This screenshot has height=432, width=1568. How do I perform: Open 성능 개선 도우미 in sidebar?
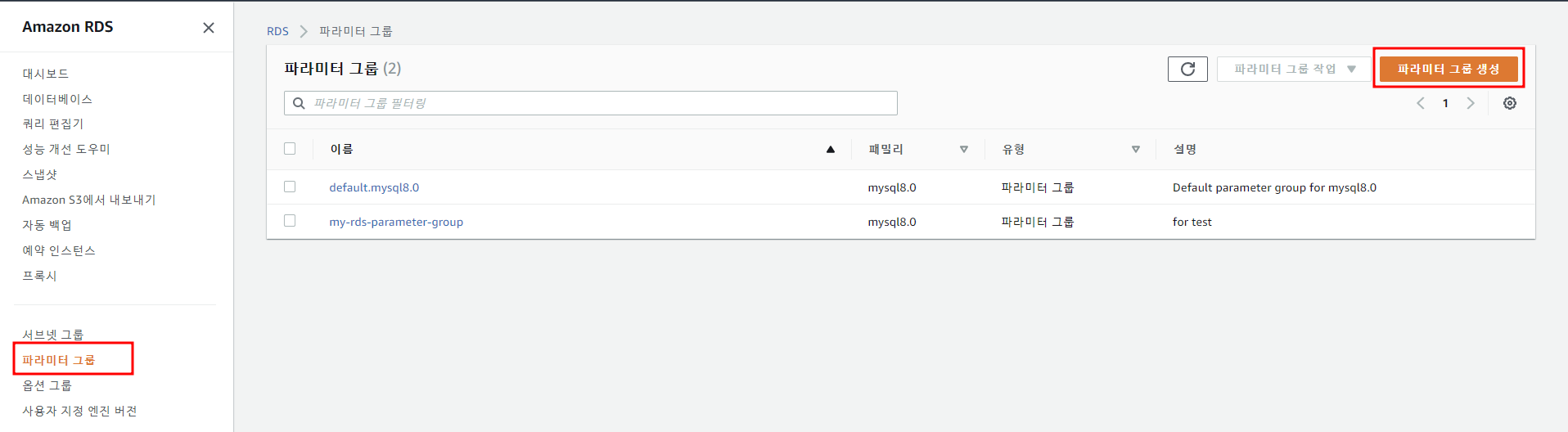pyautogui.click(x=66, y=149)
